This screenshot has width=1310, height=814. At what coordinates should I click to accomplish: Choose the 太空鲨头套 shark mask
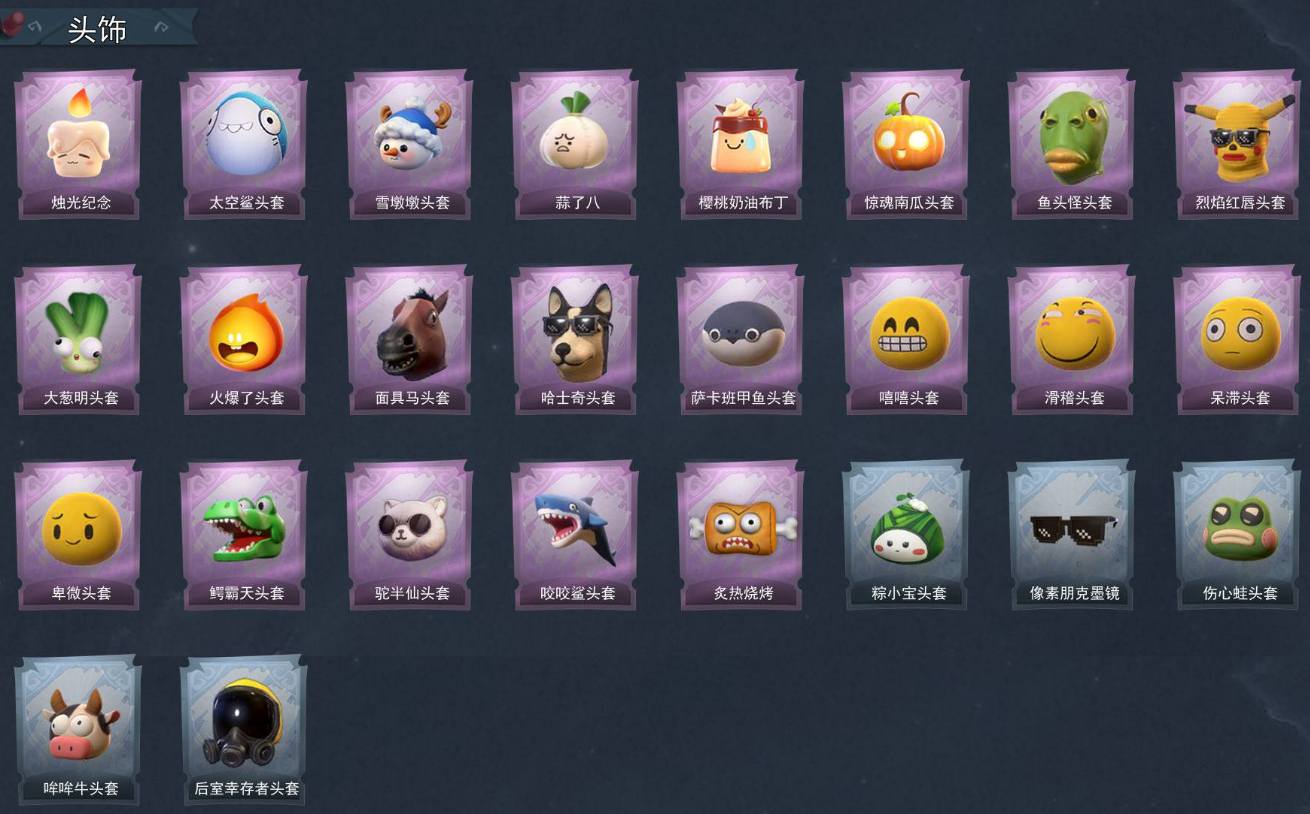tap(244, 145)
